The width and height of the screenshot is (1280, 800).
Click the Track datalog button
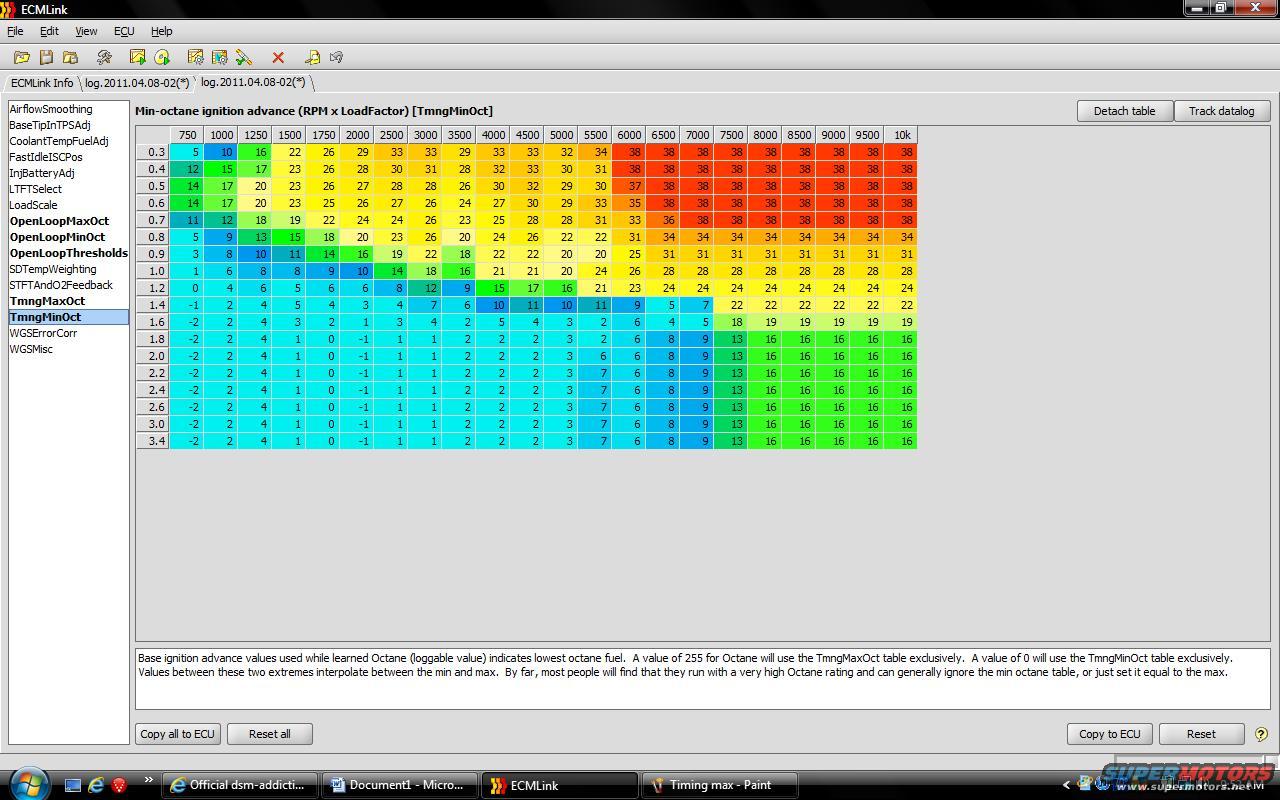point(1221,111)
